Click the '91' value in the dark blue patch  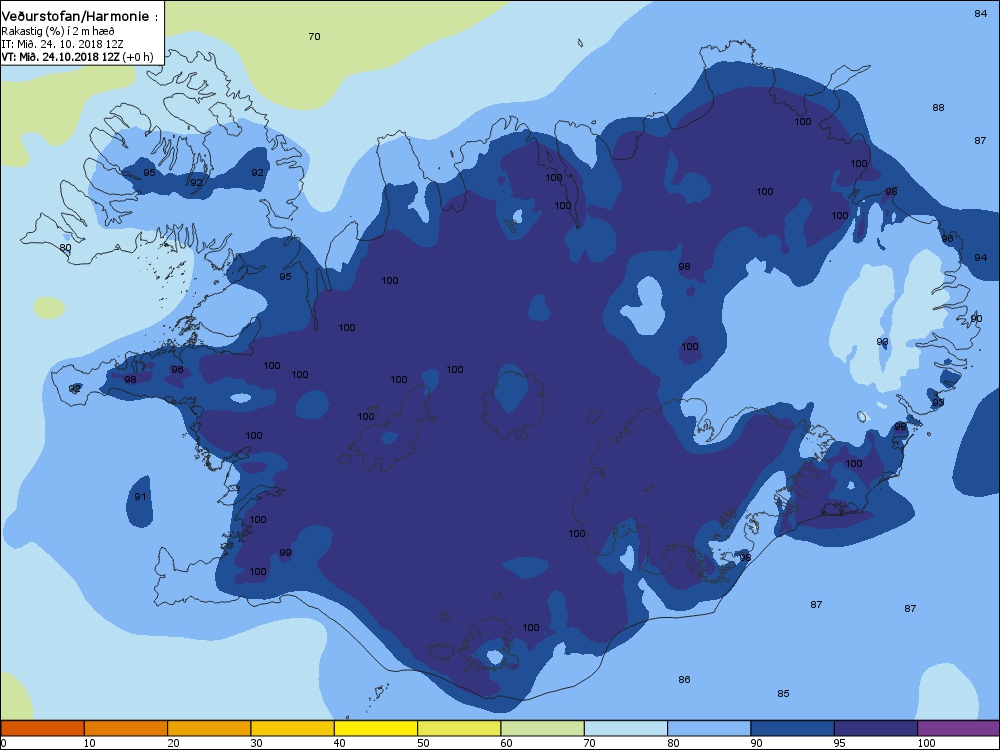click(140, 497)
